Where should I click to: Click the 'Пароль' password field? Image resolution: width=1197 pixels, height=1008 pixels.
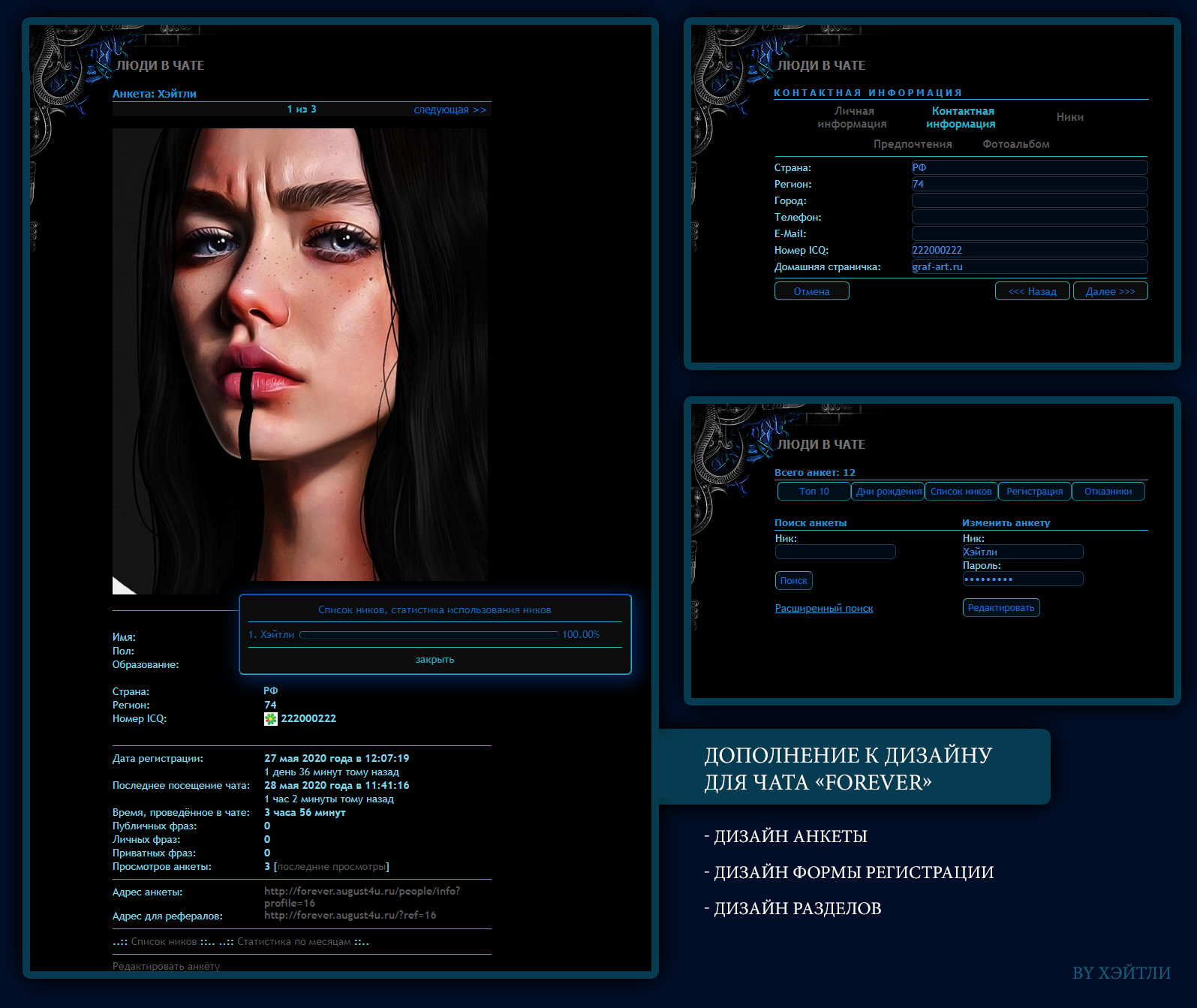click(1023, 579)
